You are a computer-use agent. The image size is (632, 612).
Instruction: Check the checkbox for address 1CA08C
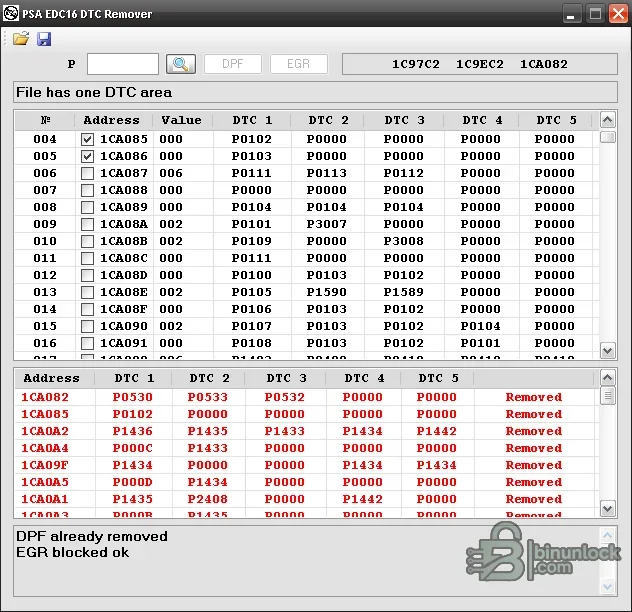coord(87,258)
